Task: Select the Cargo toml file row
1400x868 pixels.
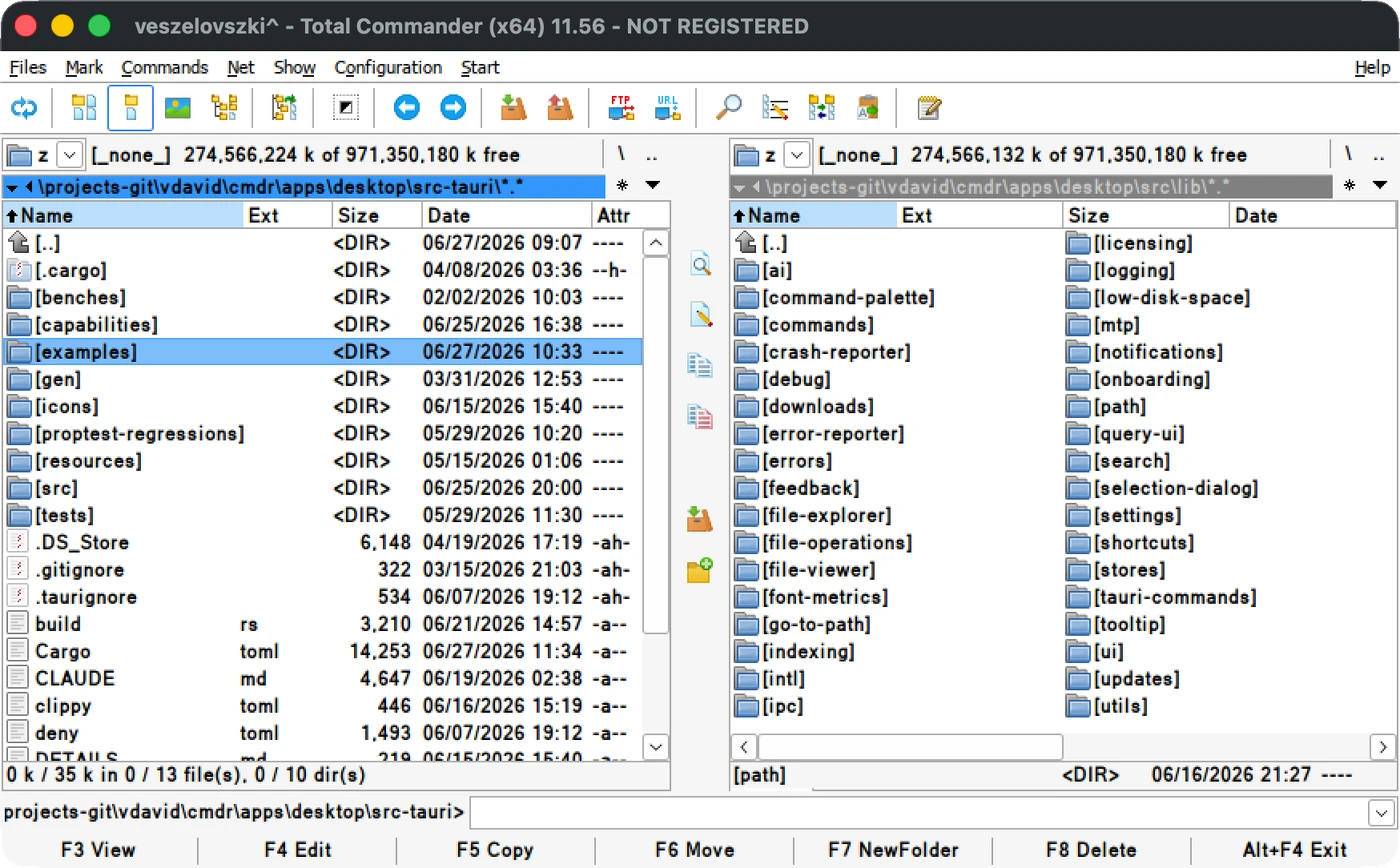Action: [x=322, y=651]
